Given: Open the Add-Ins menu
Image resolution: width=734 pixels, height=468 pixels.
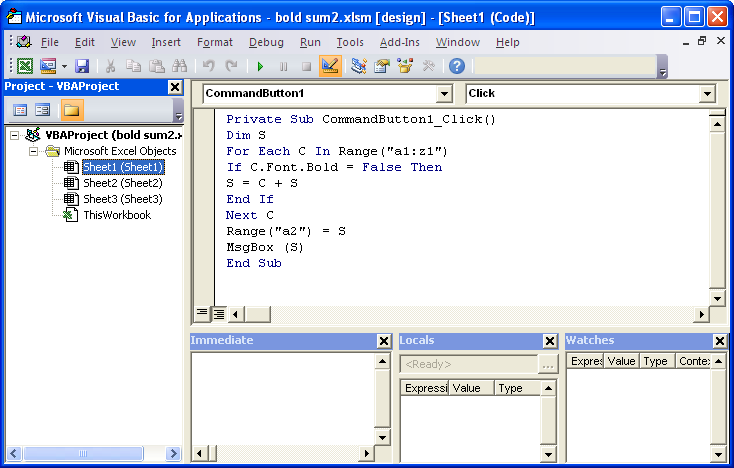Looking at the screenshot, I should coord(399,42).
